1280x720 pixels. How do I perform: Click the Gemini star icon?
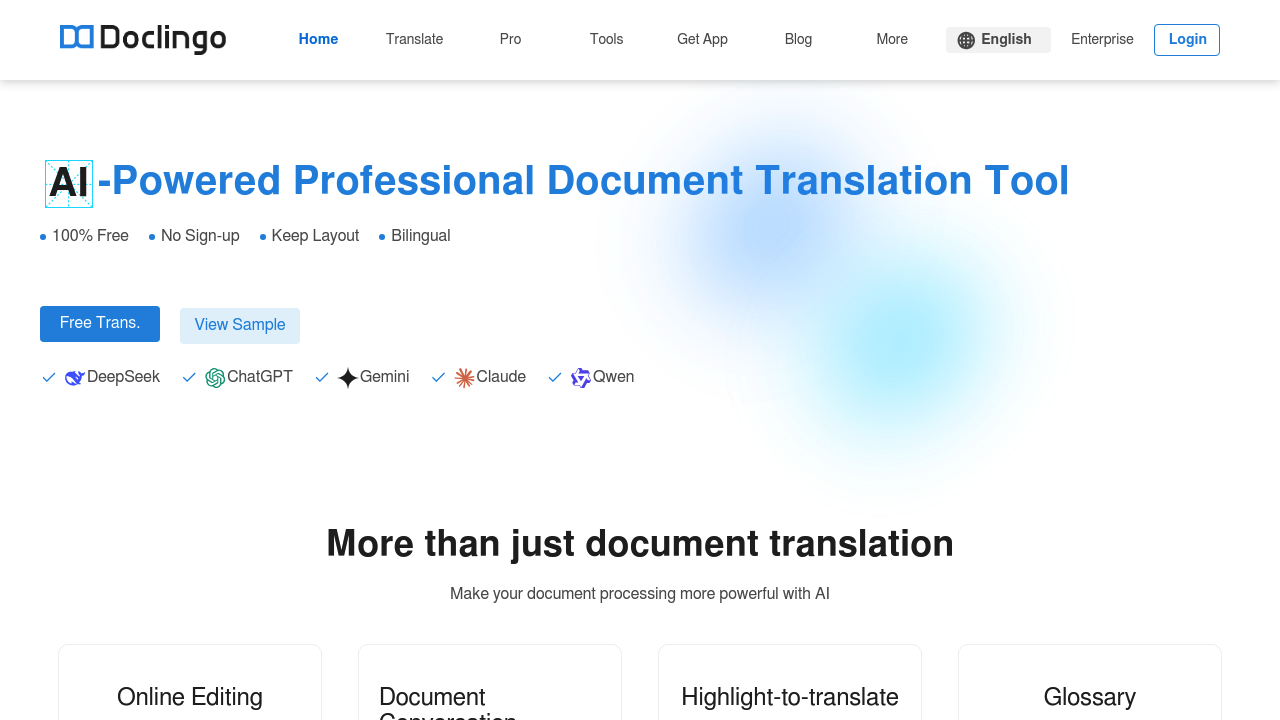click(x=347, y=377)
